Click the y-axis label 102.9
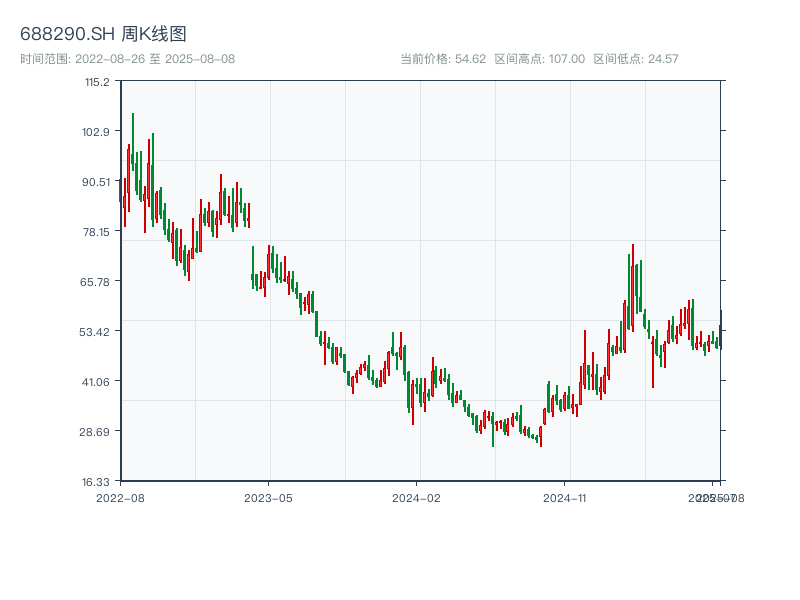This screenshot has height=600, width=800. (x=96, y=132)
